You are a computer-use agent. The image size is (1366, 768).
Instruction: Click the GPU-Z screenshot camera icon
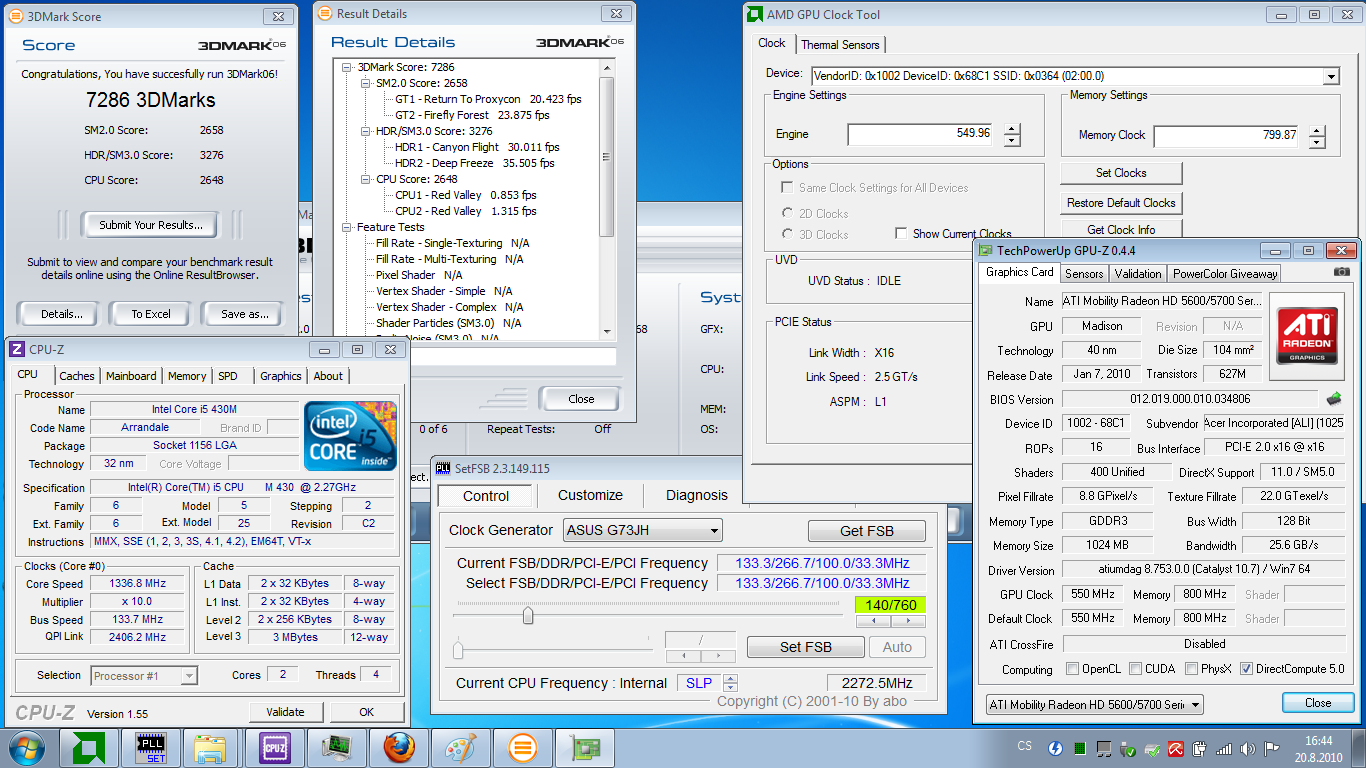[1341, 272]
